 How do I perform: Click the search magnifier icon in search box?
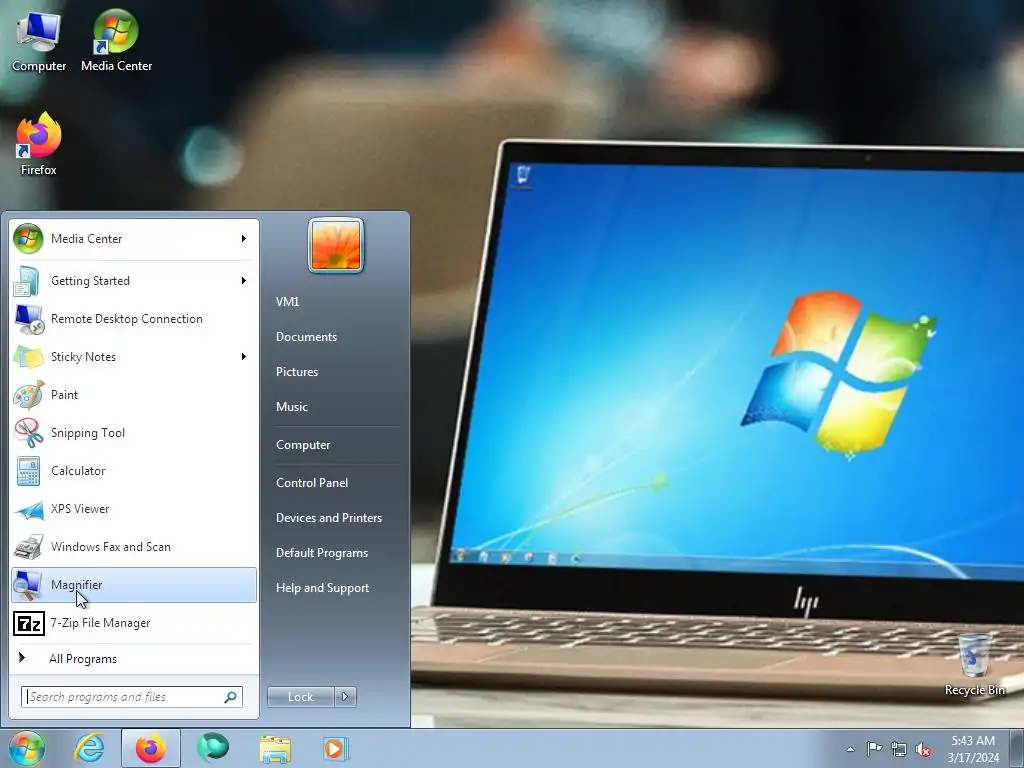(x=231, y=697)
